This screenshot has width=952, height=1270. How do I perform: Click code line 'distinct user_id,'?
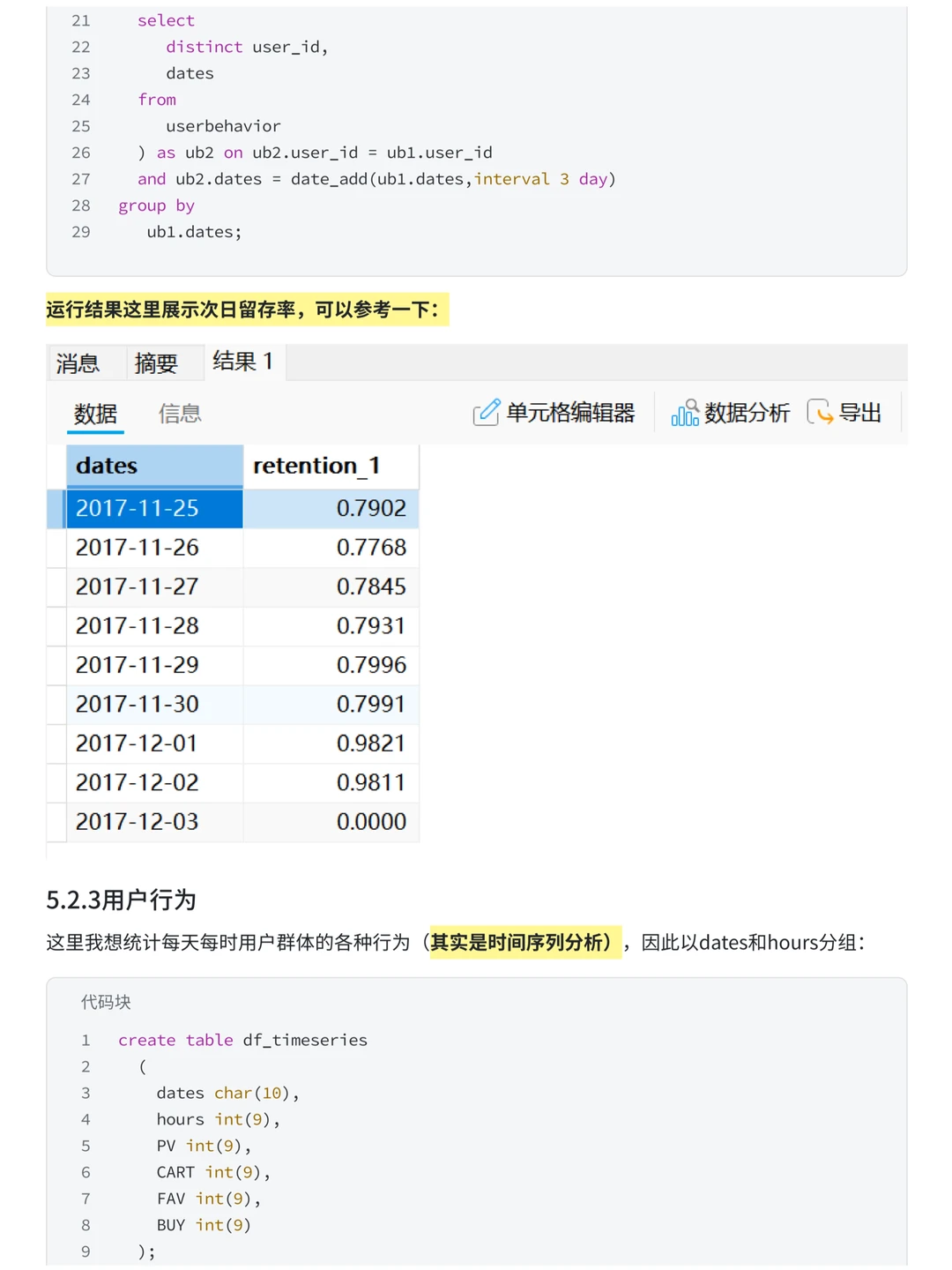[247, 47]
